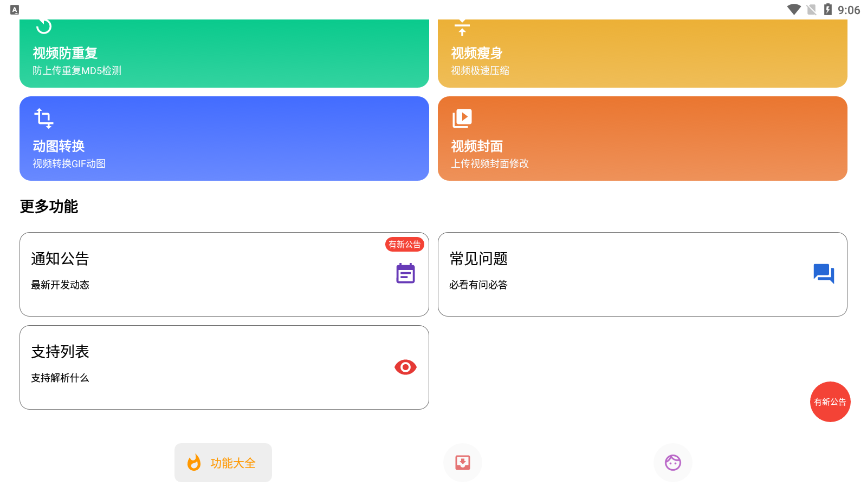The width and height of the screenshot is (867, 487).
Task: Tap the floating red 有新公告 button
Action: [x=830, y=402]
